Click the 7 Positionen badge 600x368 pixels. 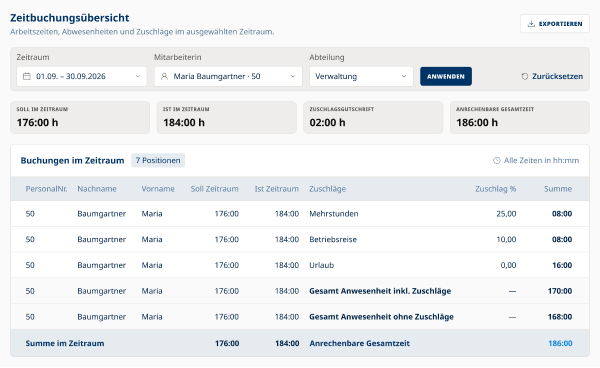click(158, 161)
